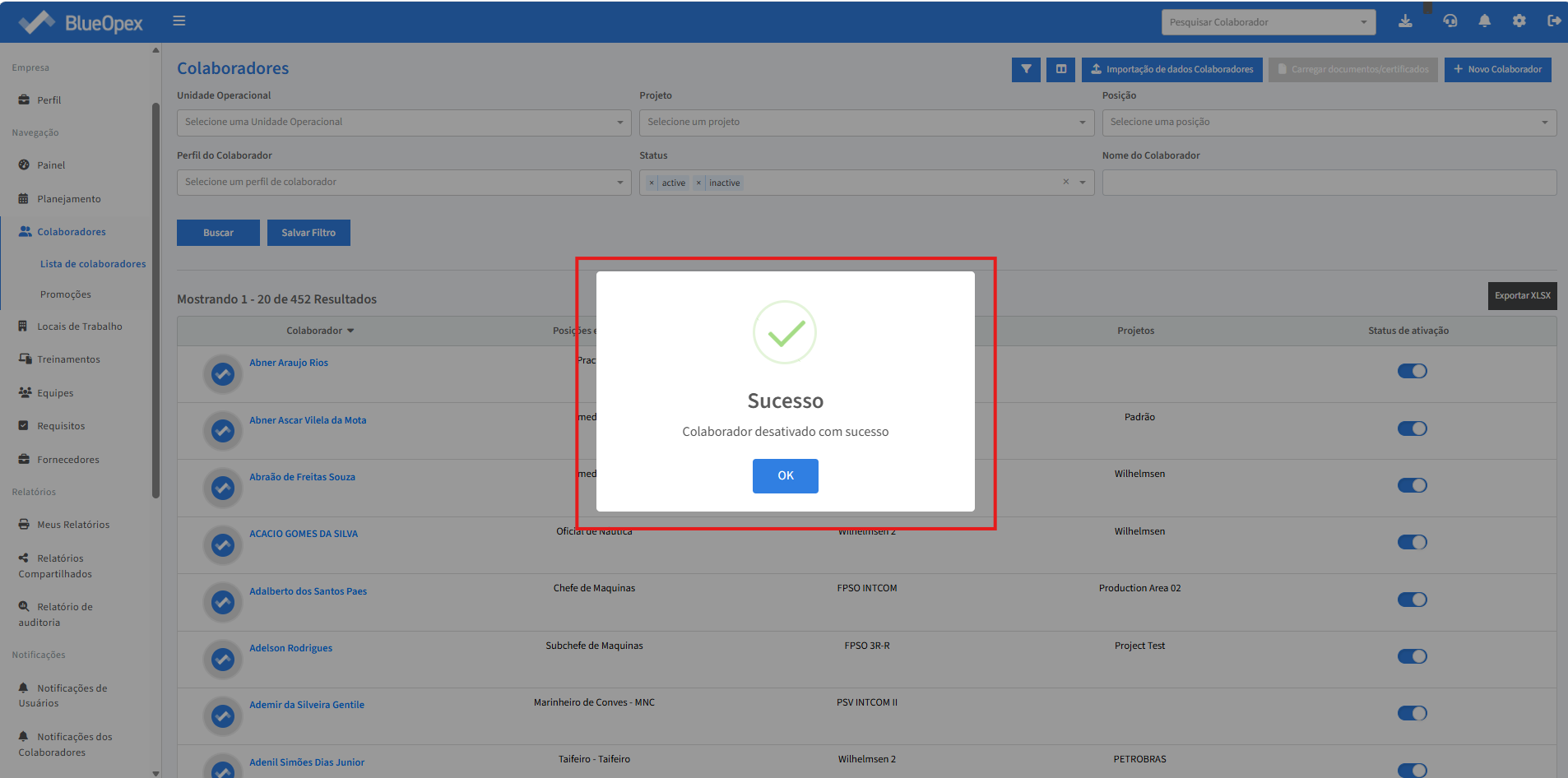This screenshot has width=1568, height=778.
Task: Toggle activation for Ademir da Silveira Gentile
Action: [x=1412, y=713]
